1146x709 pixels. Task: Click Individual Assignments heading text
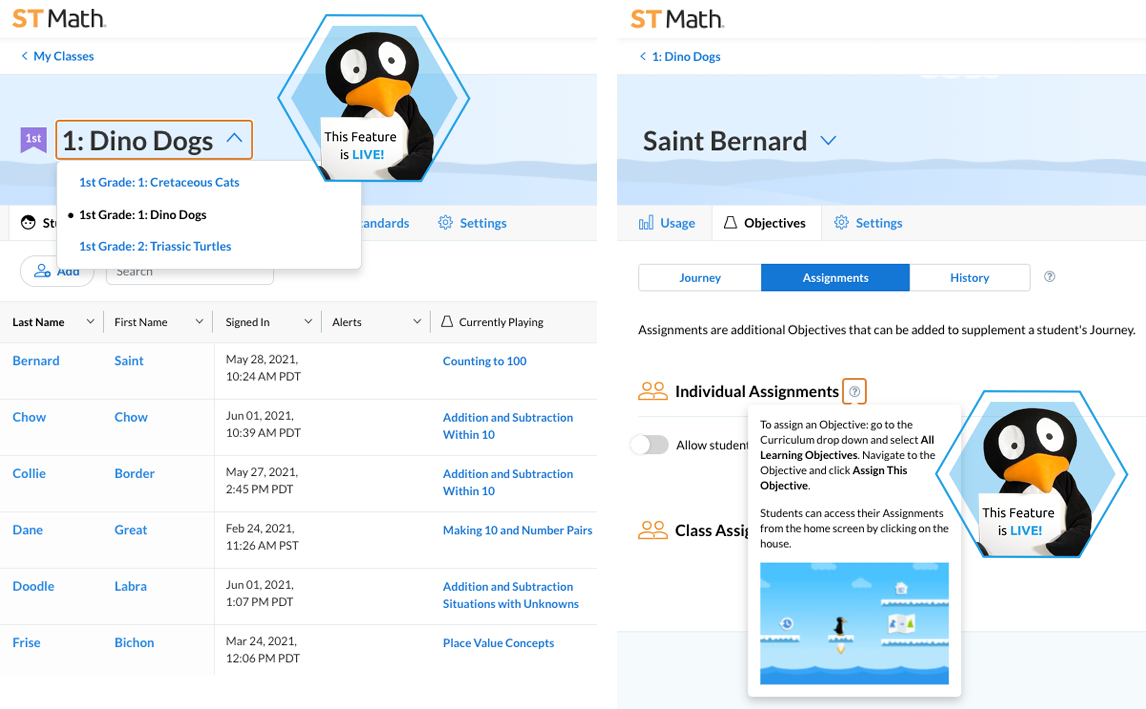pyautogui.click(x=757, y=392)
